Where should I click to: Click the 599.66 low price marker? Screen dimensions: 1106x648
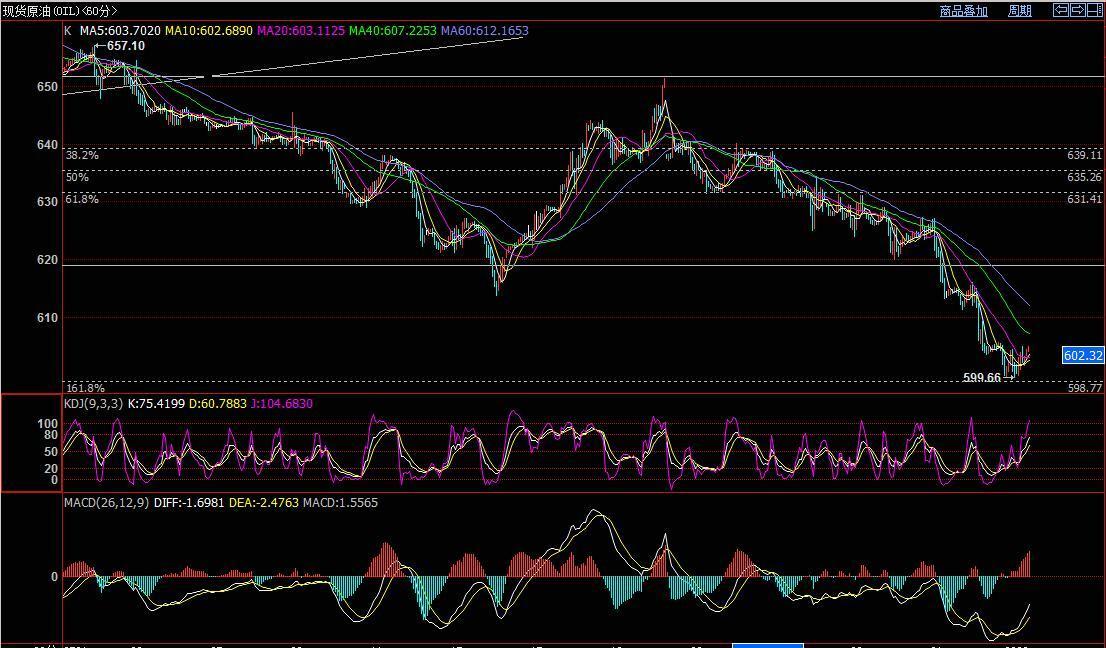(981, 378)
